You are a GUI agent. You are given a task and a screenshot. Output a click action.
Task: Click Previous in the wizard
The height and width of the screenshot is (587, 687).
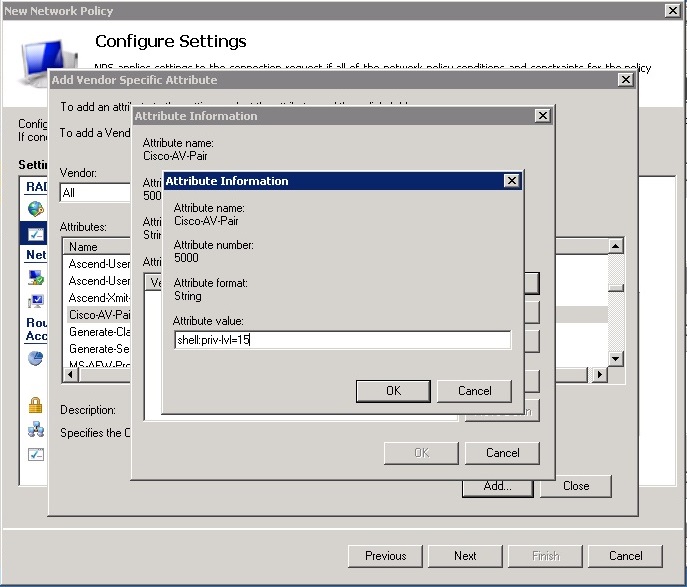pyautogui.click(x=385, y=556)
